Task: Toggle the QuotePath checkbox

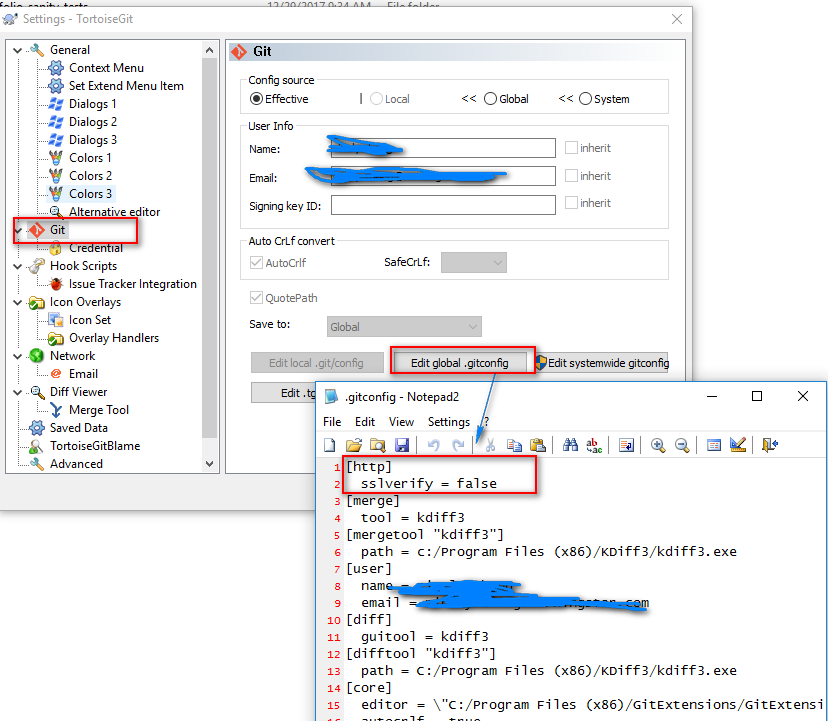Action: [256, 298]
